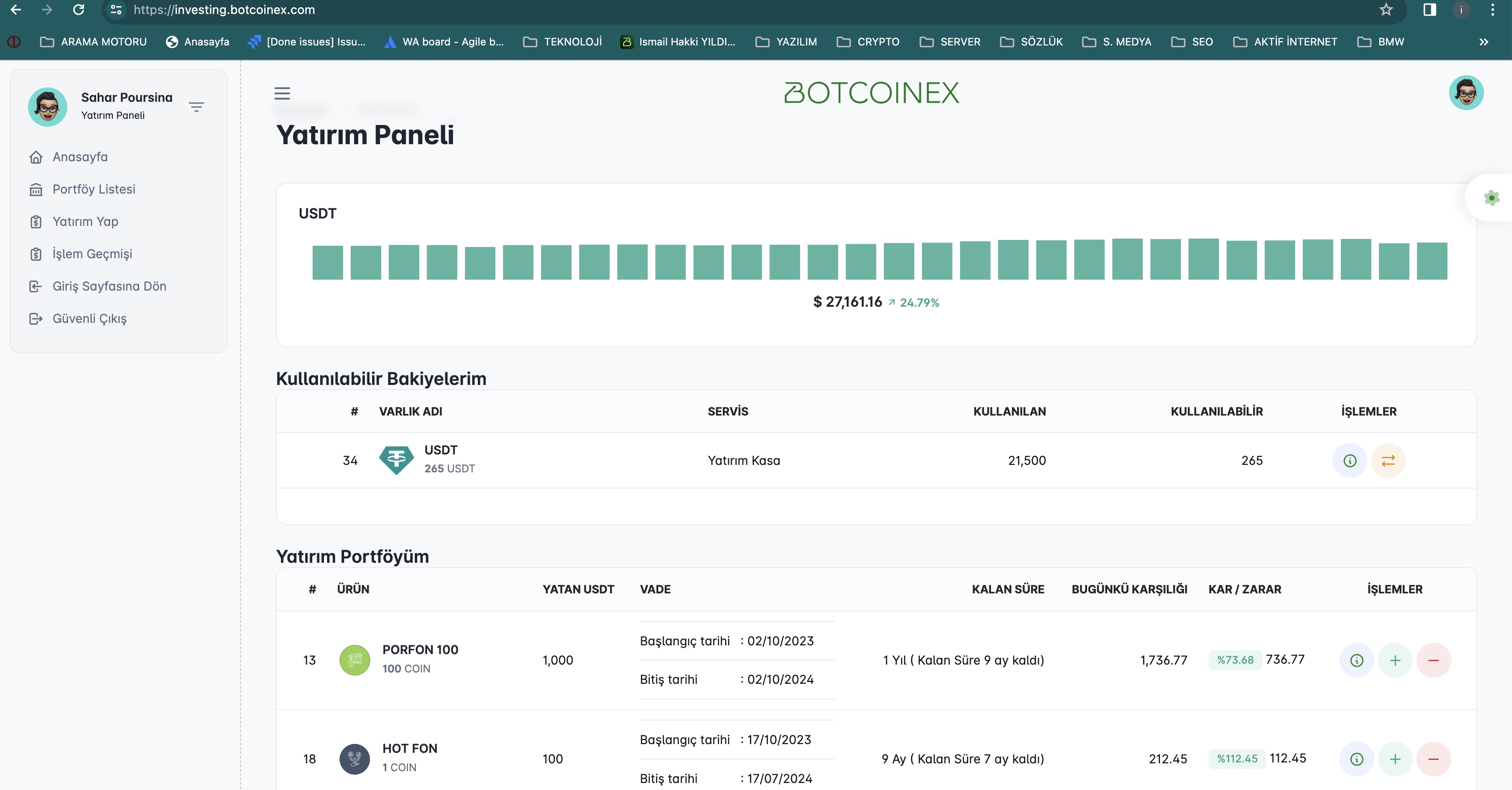Toggle the browser side panel icon

[1430, 10]
